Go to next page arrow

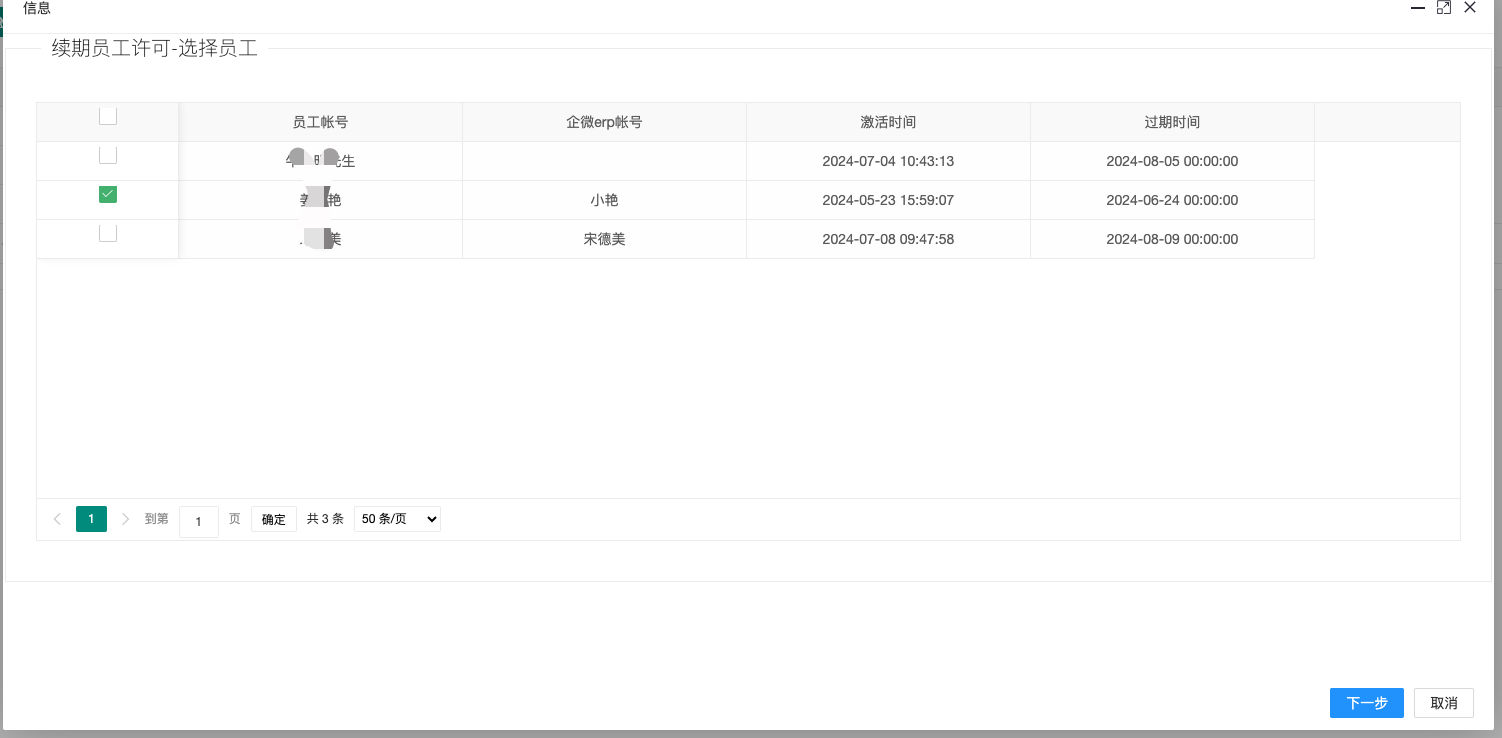click(125, 519)
